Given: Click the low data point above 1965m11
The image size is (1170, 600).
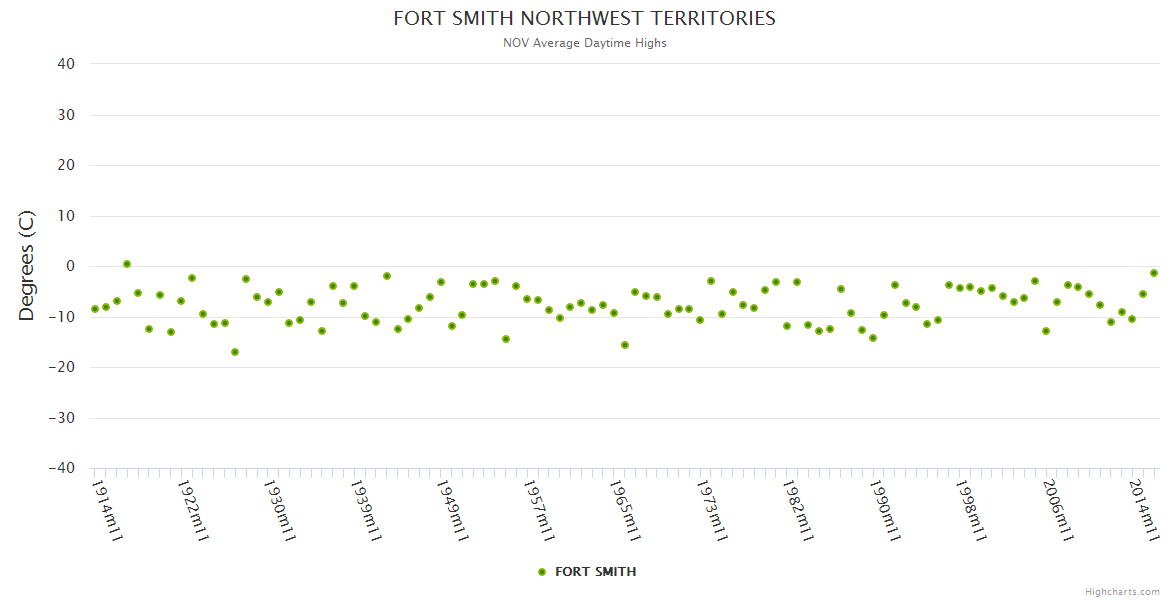Looking at the screenshot, I should (x=625, y=345).
